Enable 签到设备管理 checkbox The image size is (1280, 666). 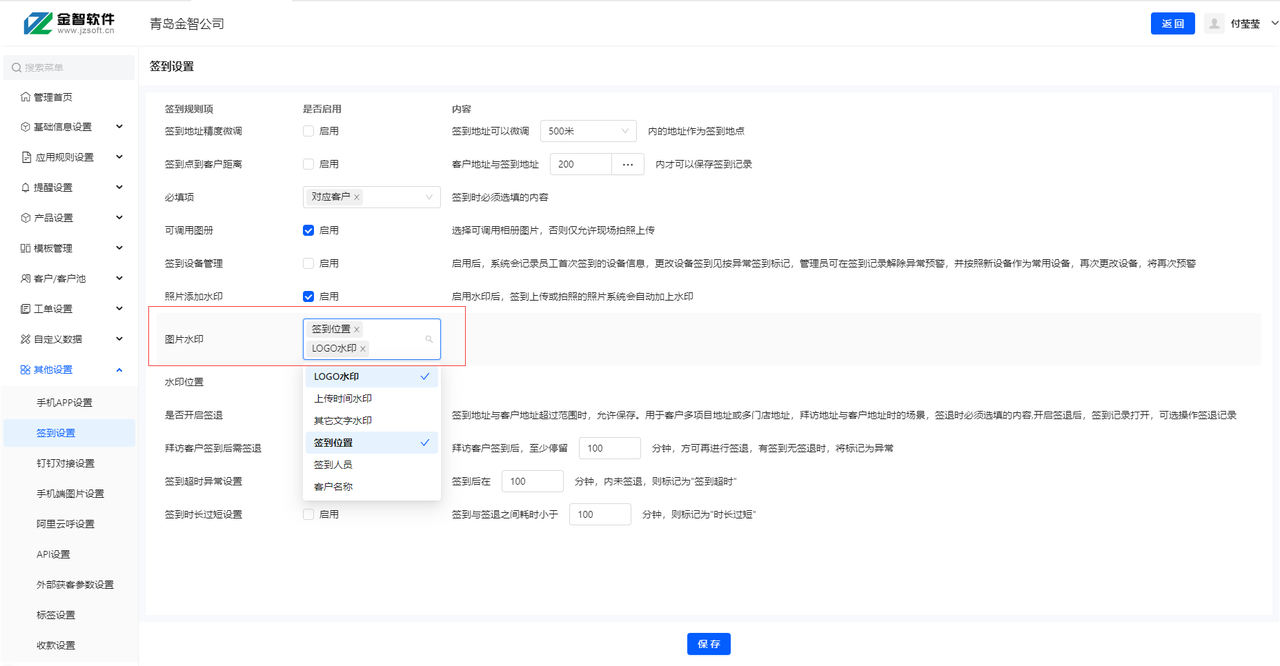pos(309,263)
